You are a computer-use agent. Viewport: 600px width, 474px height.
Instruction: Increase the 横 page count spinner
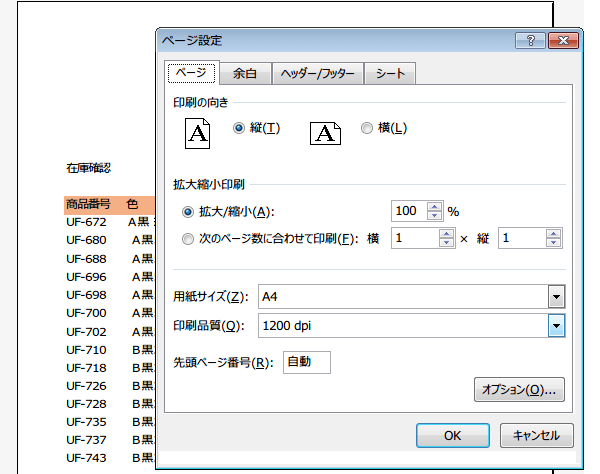click(x=446, y=234)
